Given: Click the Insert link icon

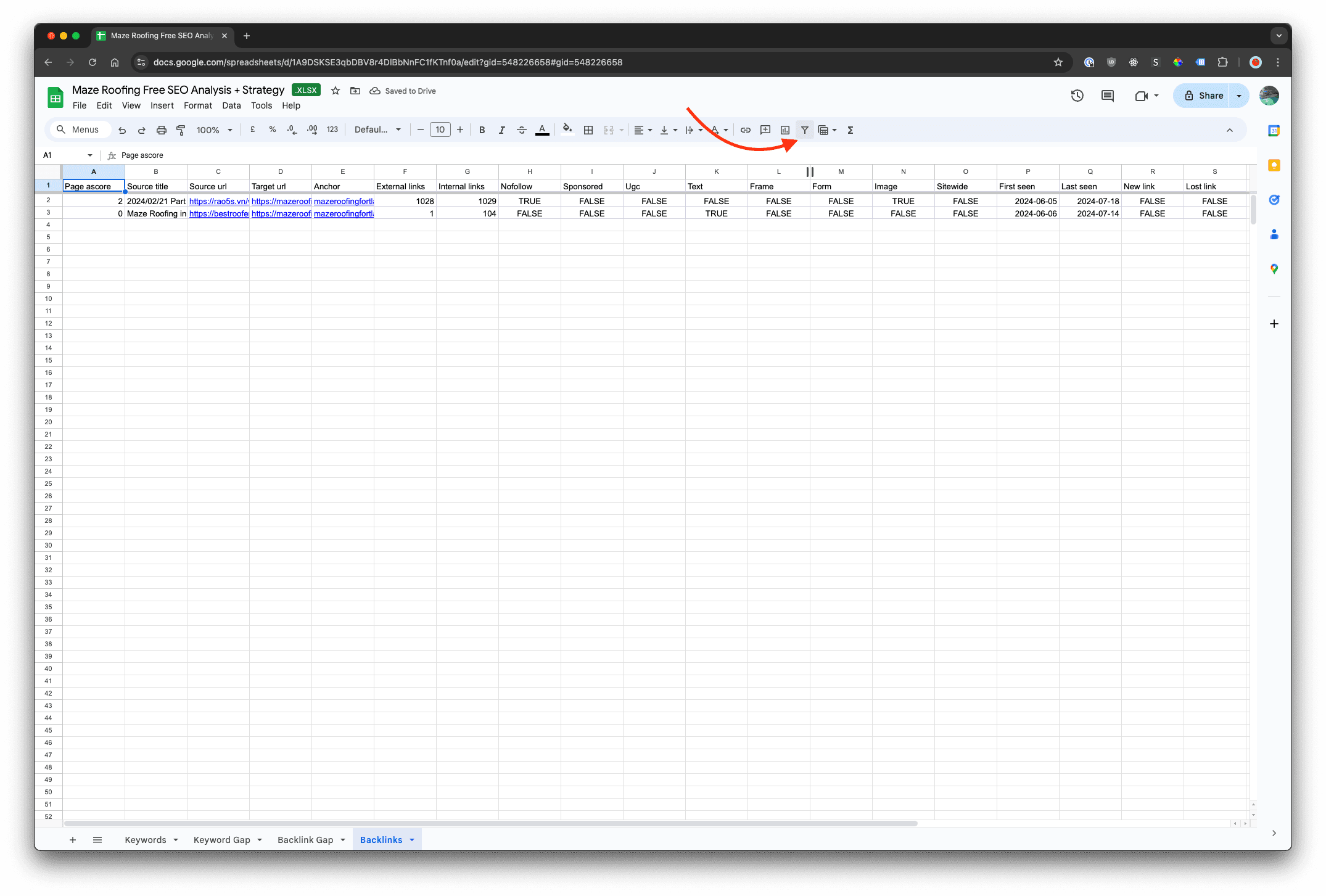Looking at the screenshot, I should pyautogui.click(x=746, y=130).
